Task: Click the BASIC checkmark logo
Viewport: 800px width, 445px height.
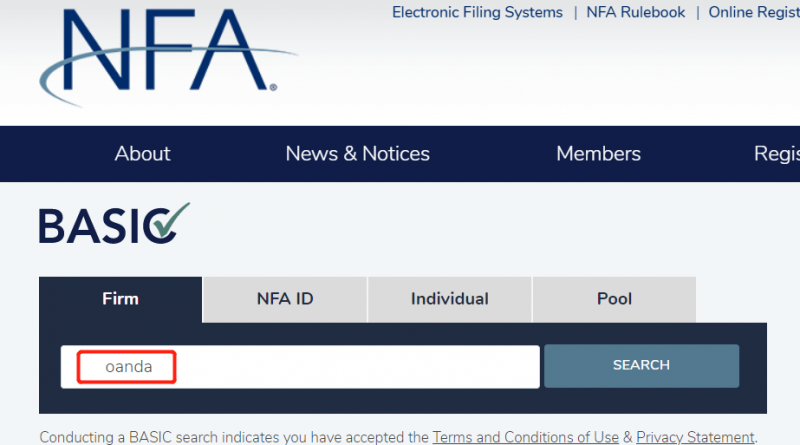Action: tap(114, 224)
